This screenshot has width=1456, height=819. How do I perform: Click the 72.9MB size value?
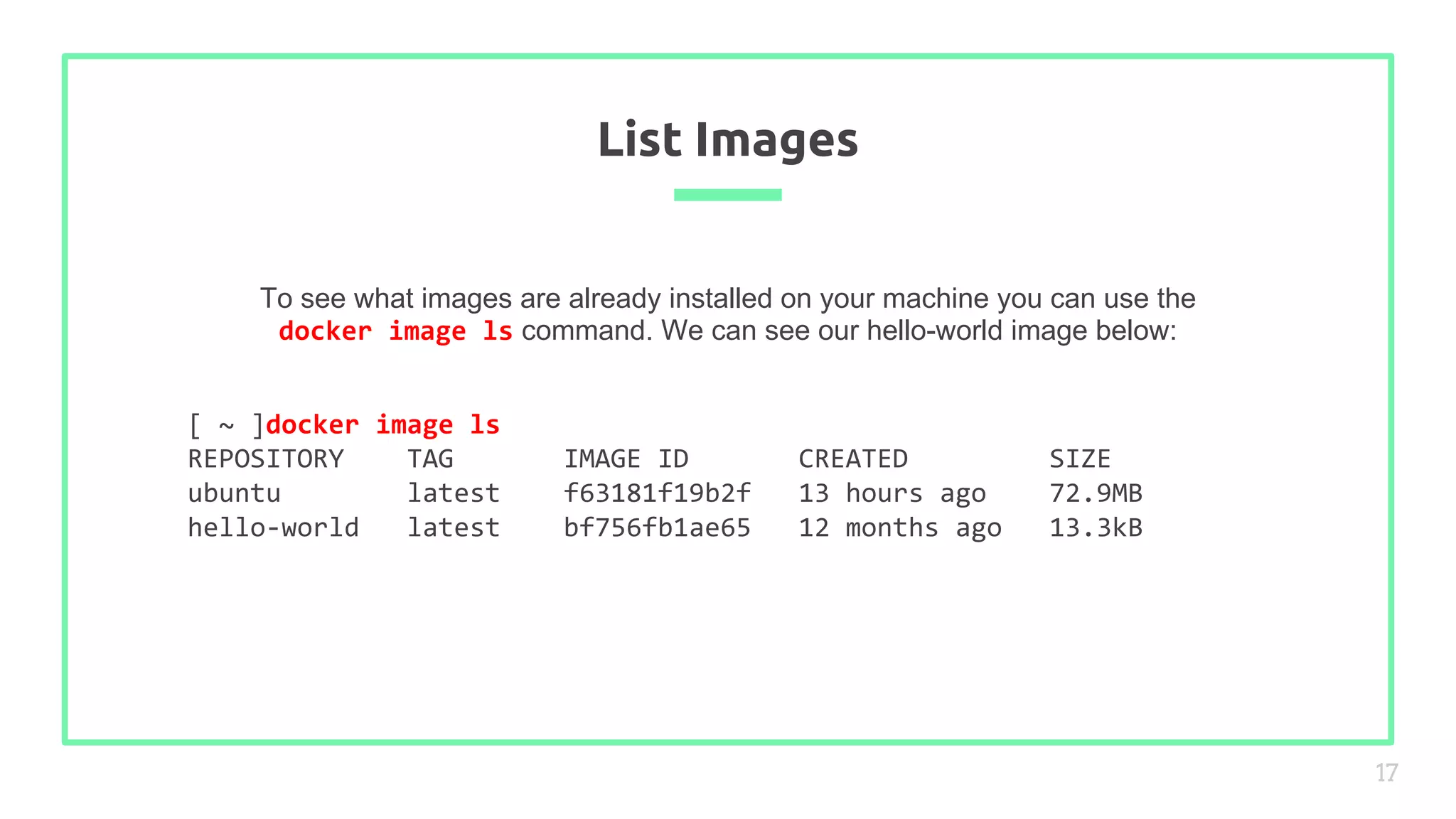click(1096, 493)
